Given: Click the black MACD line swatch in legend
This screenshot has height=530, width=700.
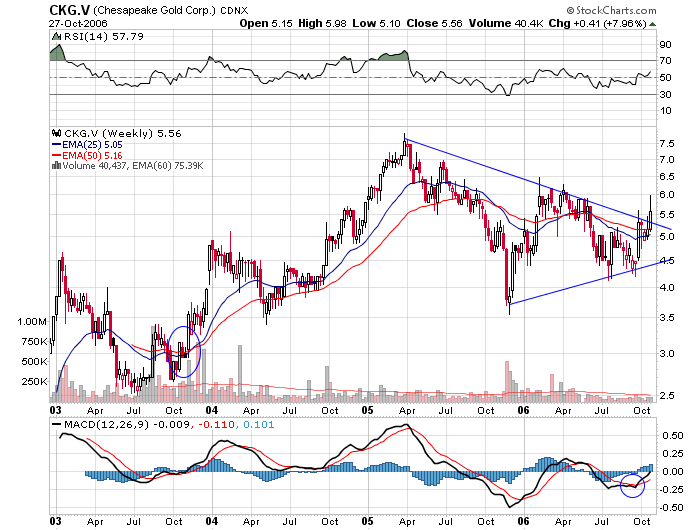Looking at the screenshot, I should [57, 425].
